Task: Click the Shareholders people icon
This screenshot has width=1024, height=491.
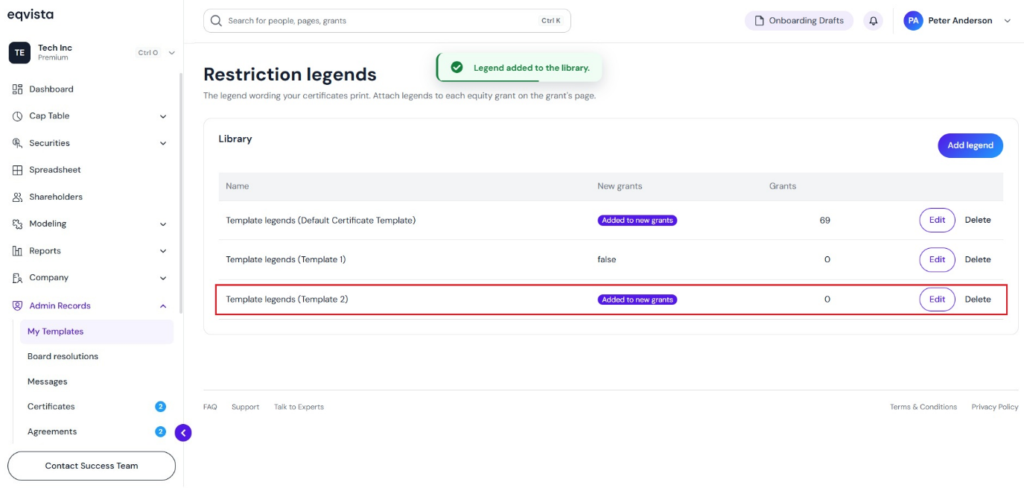Action: click(18, 197)
